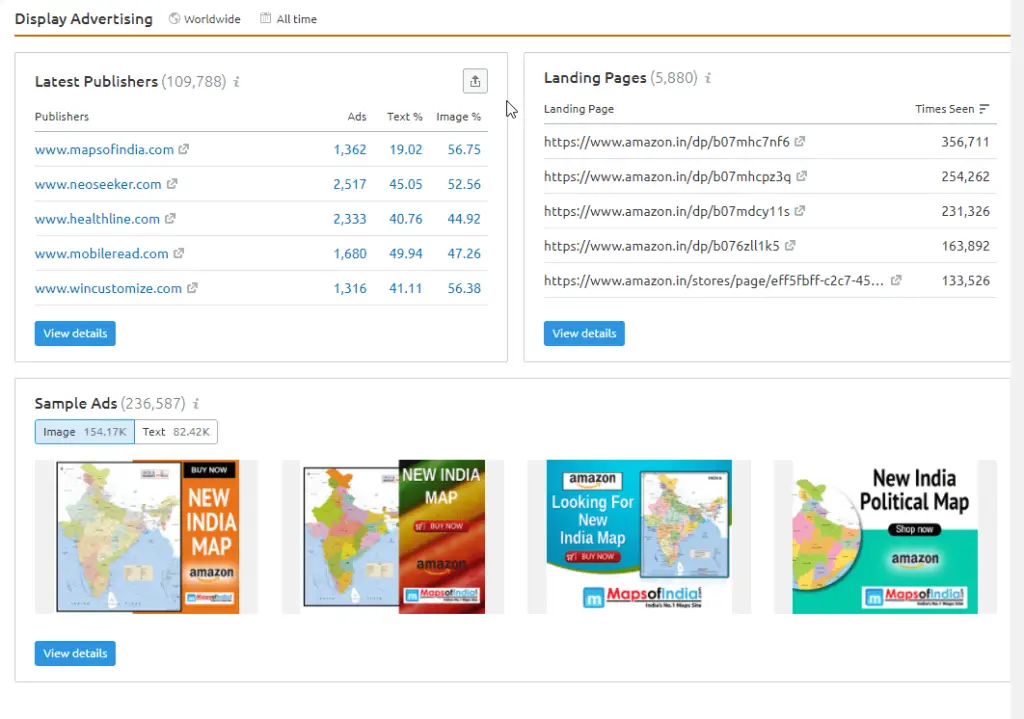Viewport: 1024px width, 719px height.
Task: Open the www.mapsofindia.com publisher link
Action: pos(104,150)
